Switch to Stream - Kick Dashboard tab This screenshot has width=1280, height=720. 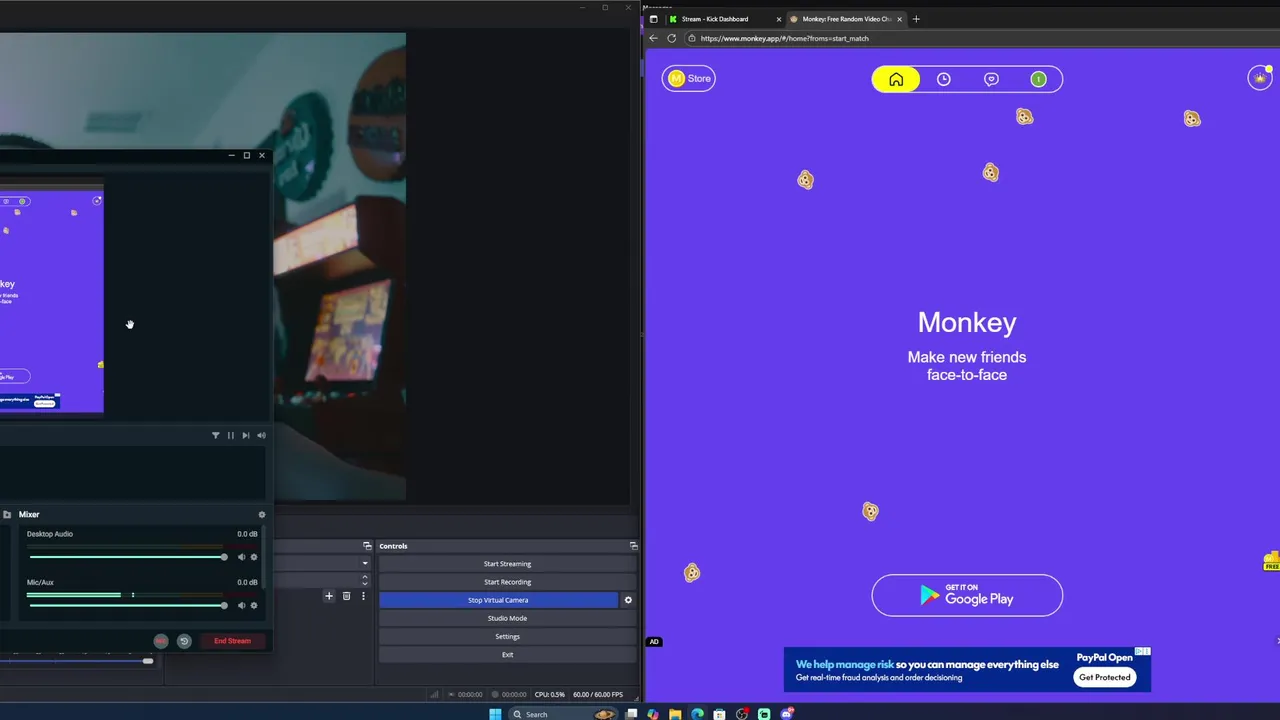coord(724,19)
